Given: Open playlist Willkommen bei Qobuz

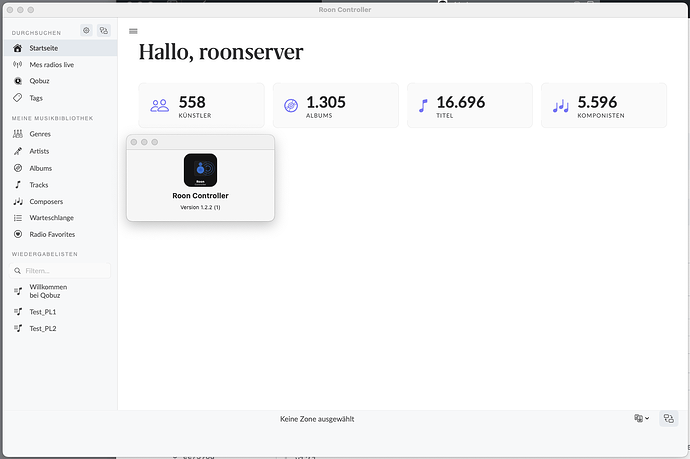Looking at the screenshot, I should 48,291.
